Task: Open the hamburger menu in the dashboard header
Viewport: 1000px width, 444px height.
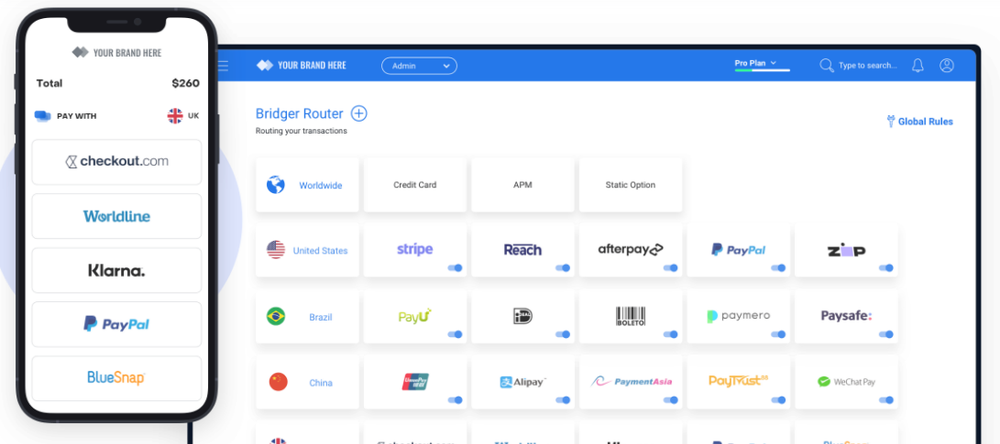Action: pos(223,65)
